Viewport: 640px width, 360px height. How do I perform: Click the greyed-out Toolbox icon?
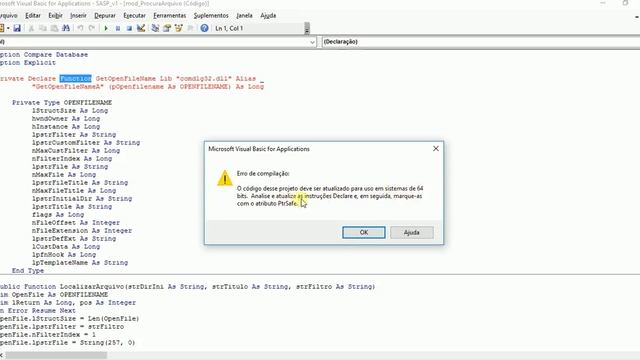point(190,28)
